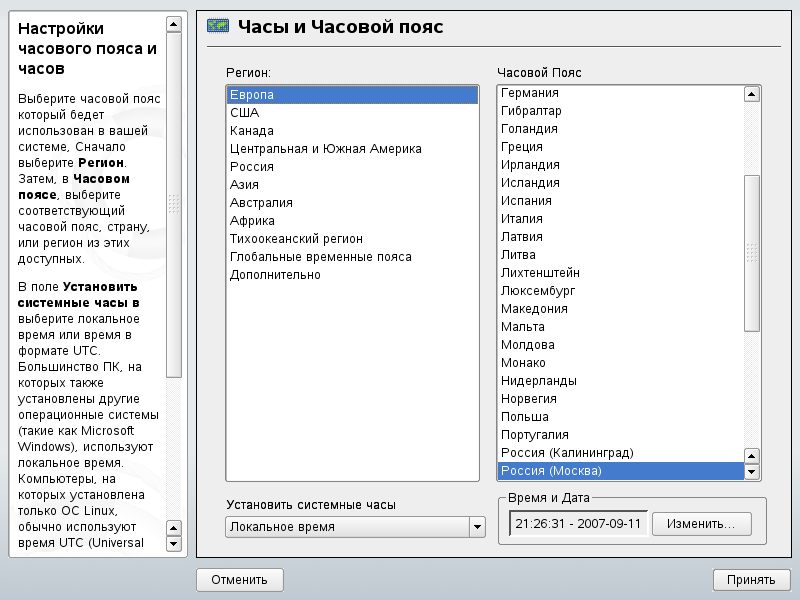This screenshot has width=800, height=600.
Task: Click the world map icon beside the title
Action: tap(218, 26)
